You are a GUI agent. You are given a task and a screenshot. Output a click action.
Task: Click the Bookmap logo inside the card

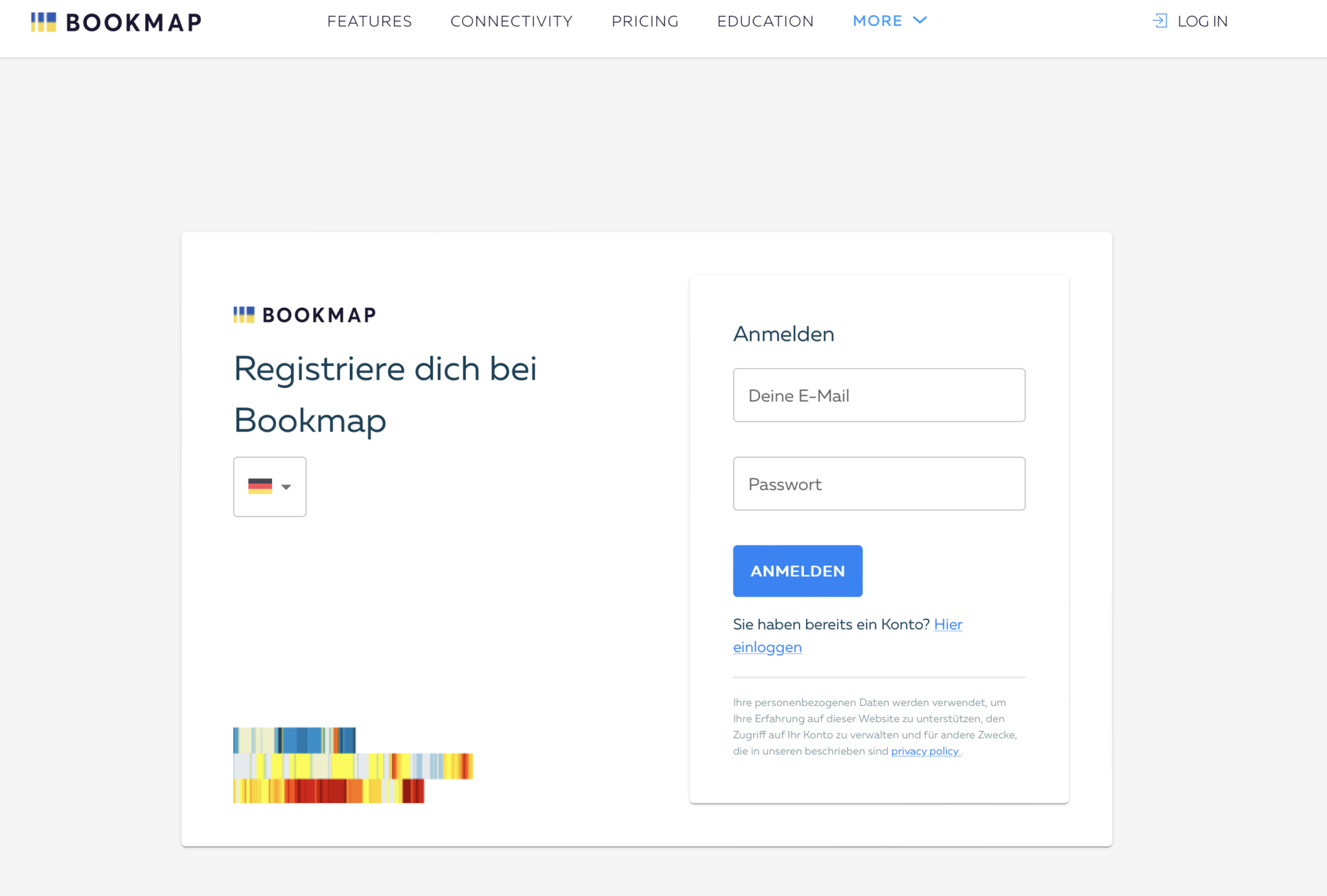click(305, 315)
